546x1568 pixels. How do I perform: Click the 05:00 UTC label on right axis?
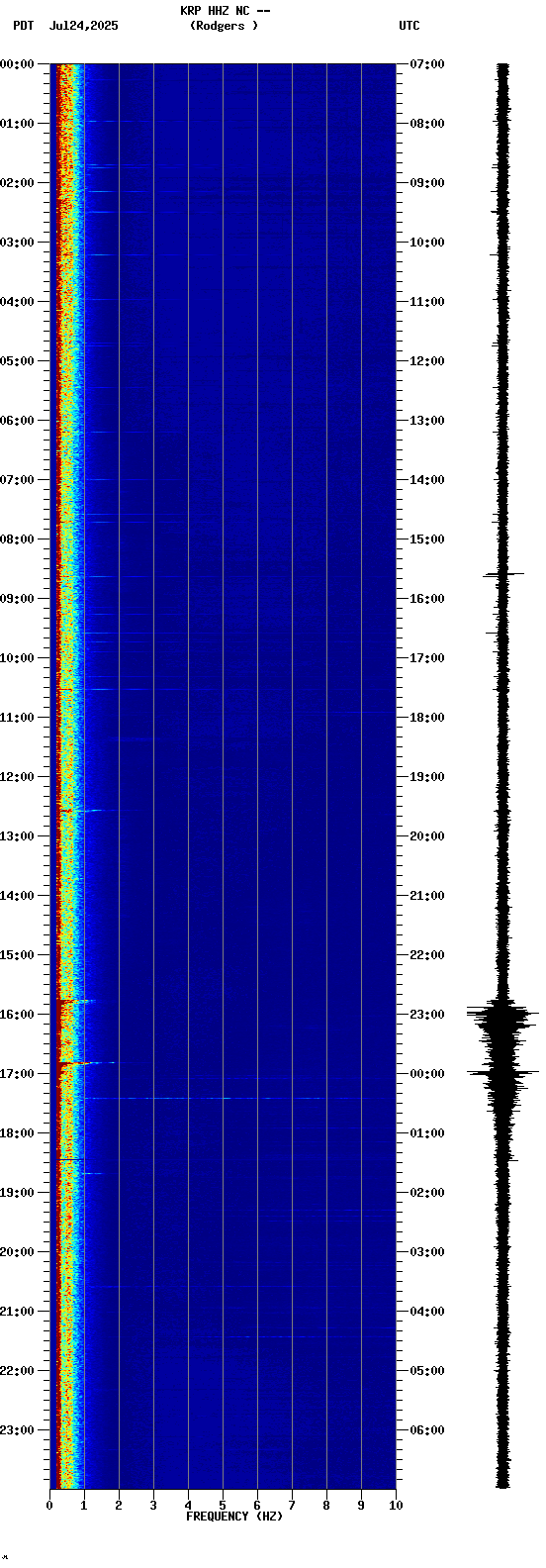427,1371
